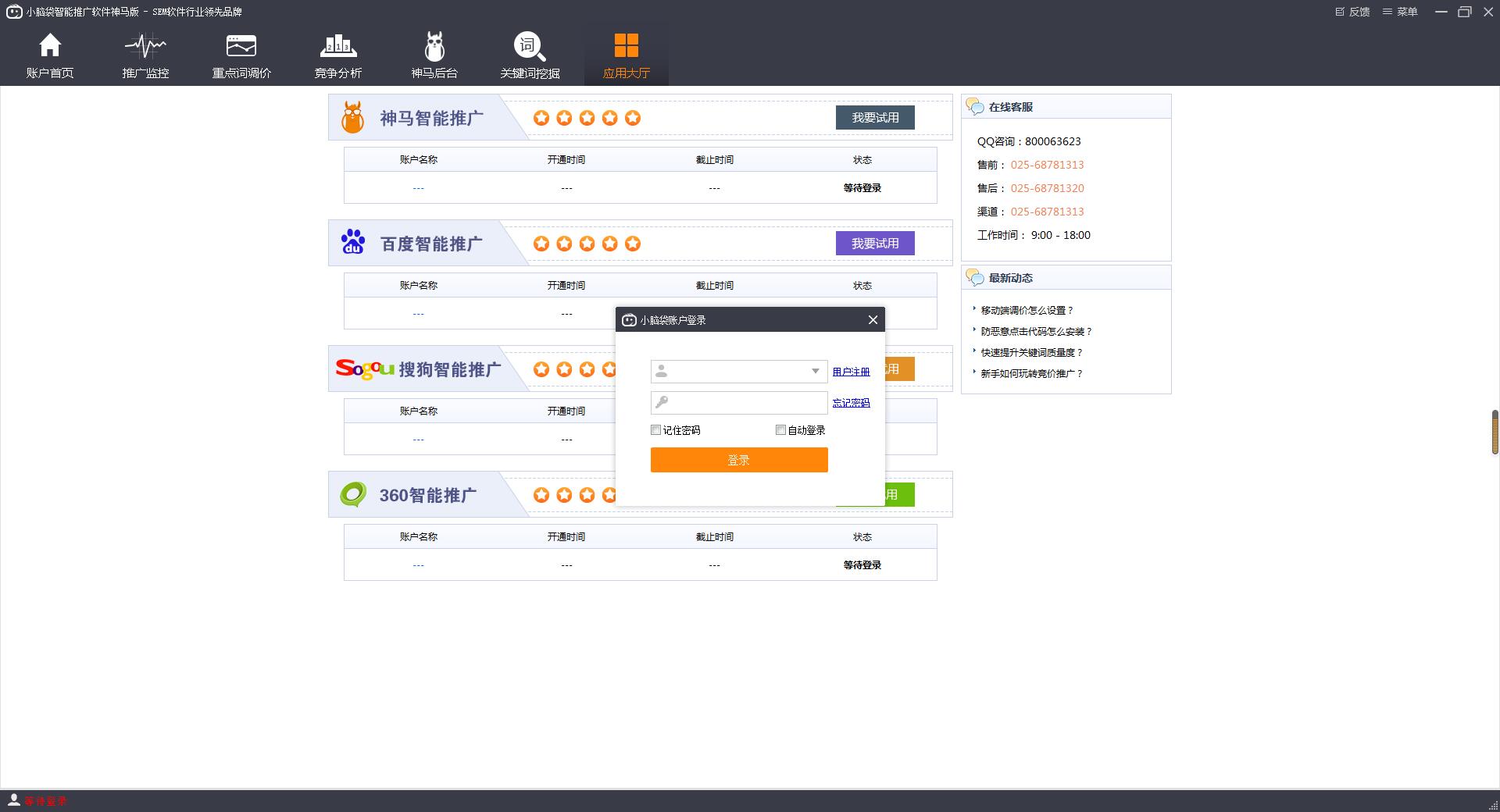
Task: Click 我要试用 for 神马智能推广
Action: pyautogui.click(x=875, y=118)
